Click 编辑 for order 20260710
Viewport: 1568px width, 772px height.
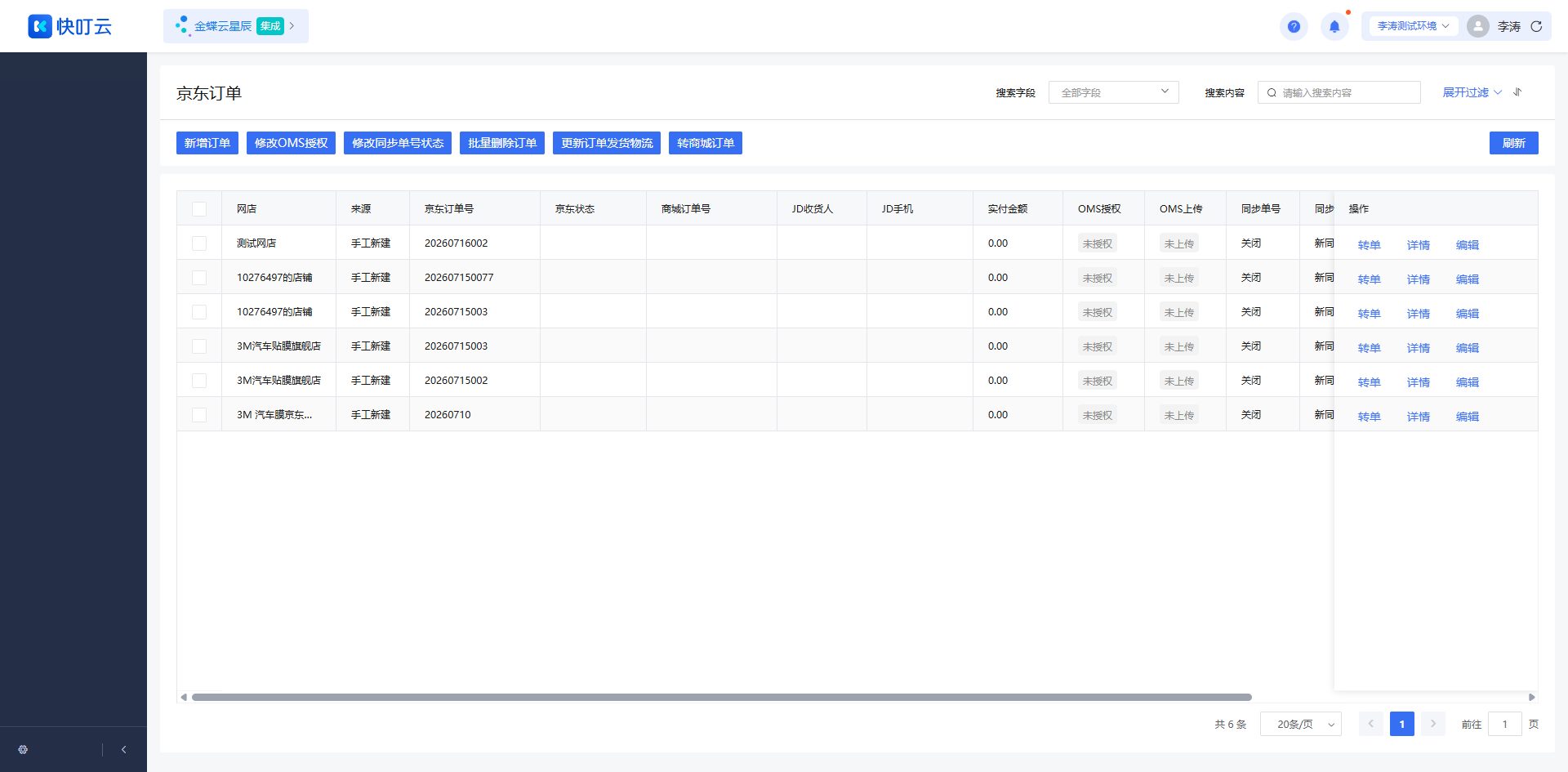pos(1468,417)
